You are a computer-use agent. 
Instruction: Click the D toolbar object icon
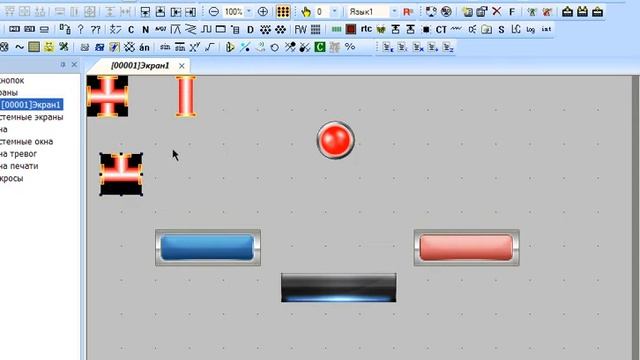pyautogui.click(x=250, y=29)
